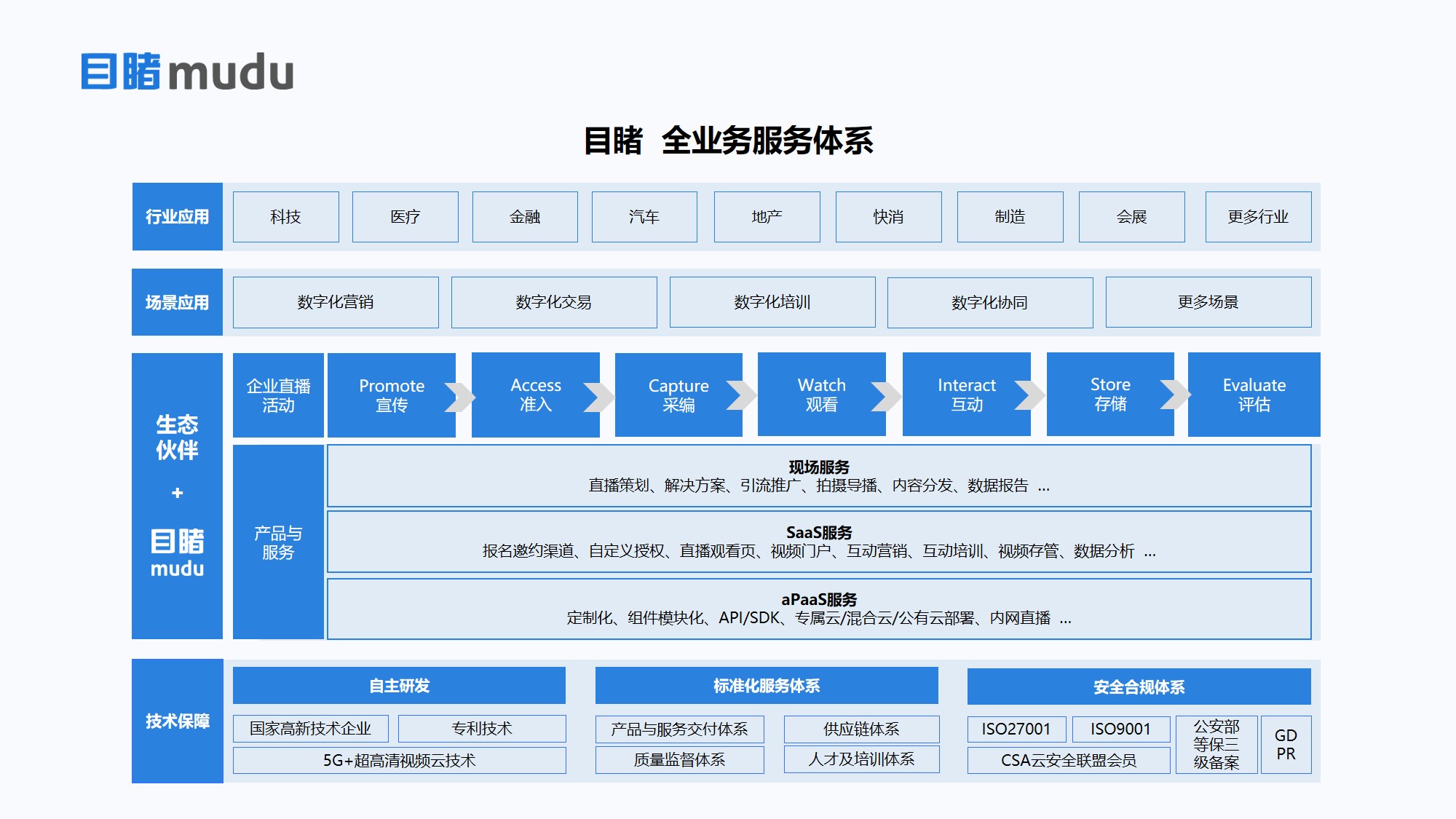This screenshot has width=1456, height=819.
Task: Click the 国家高新技术企业 box
Action: (x=311, y=729)
